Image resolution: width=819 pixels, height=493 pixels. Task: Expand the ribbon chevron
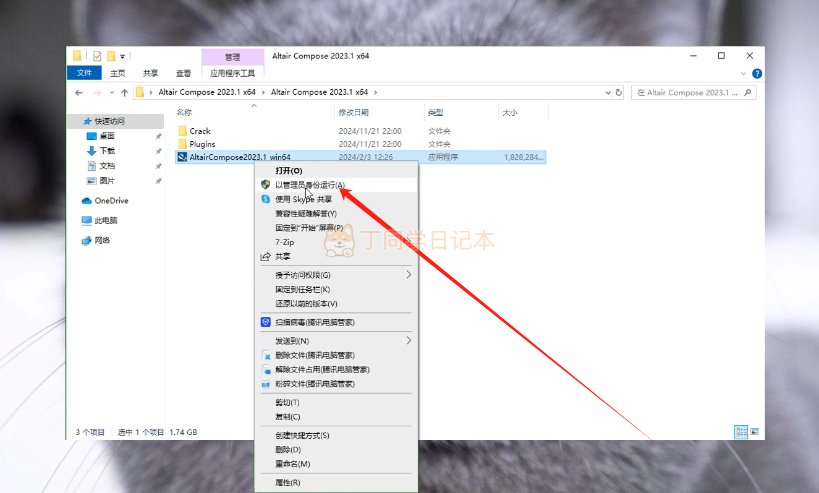click(743, 74)
